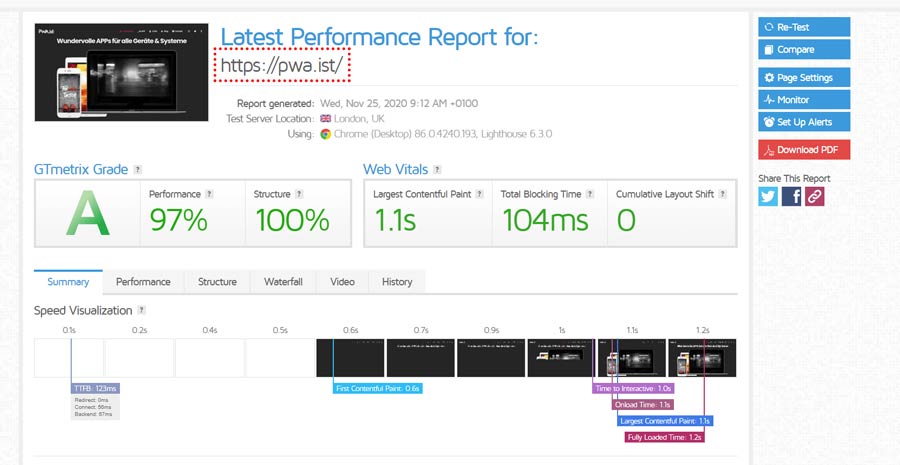Click the Set Up Alerts button

804,122
